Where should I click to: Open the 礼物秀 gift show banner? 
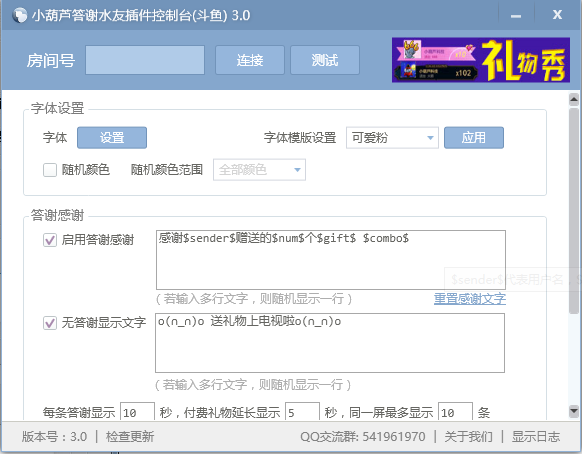(x=481, y=60)
